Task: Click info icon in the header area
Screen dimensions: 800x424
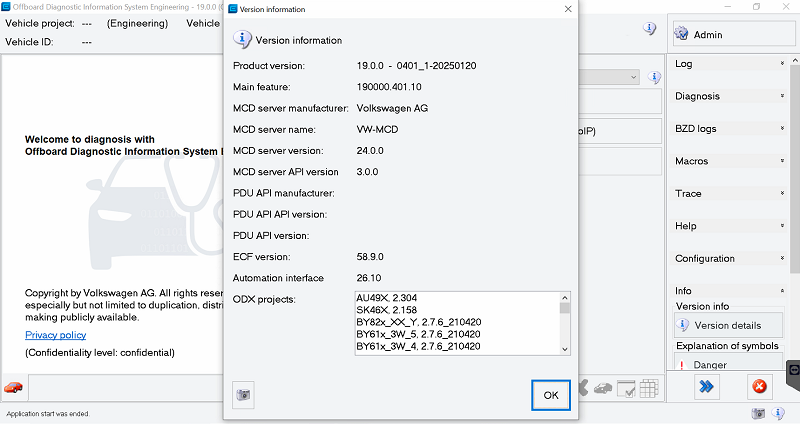Action: 649,28
